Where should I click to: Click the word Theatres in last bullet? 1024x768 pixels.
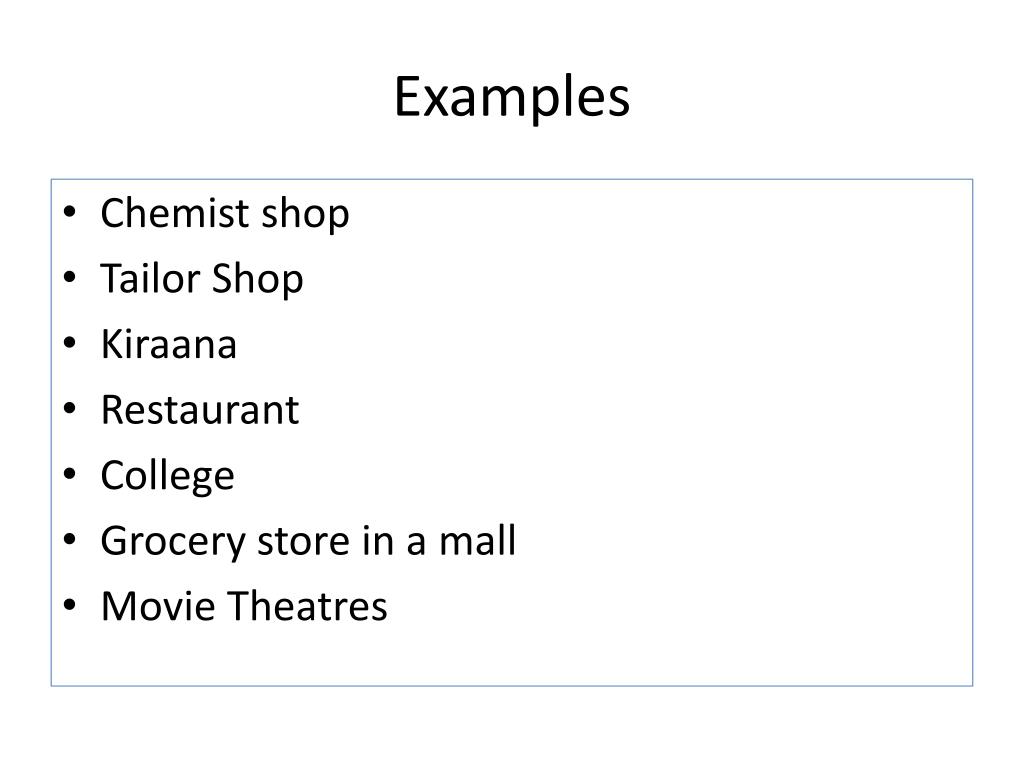tap(308, 606)
